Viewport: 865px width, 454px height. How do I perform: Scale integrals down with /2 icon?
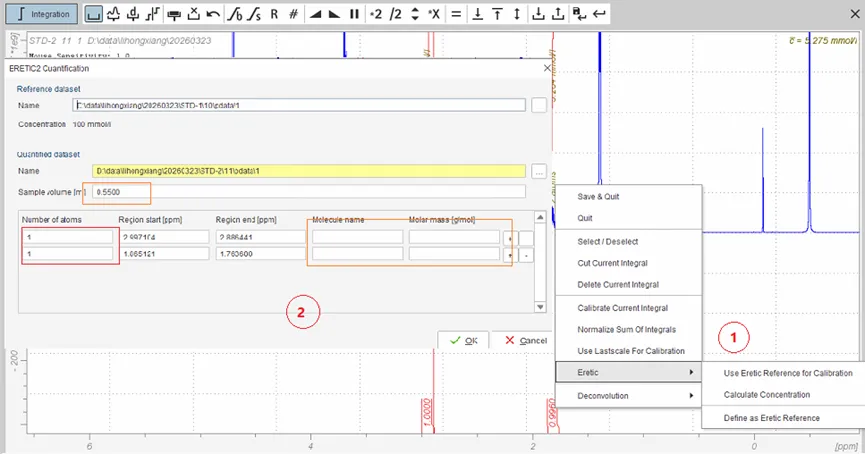[x=396, y=14]
